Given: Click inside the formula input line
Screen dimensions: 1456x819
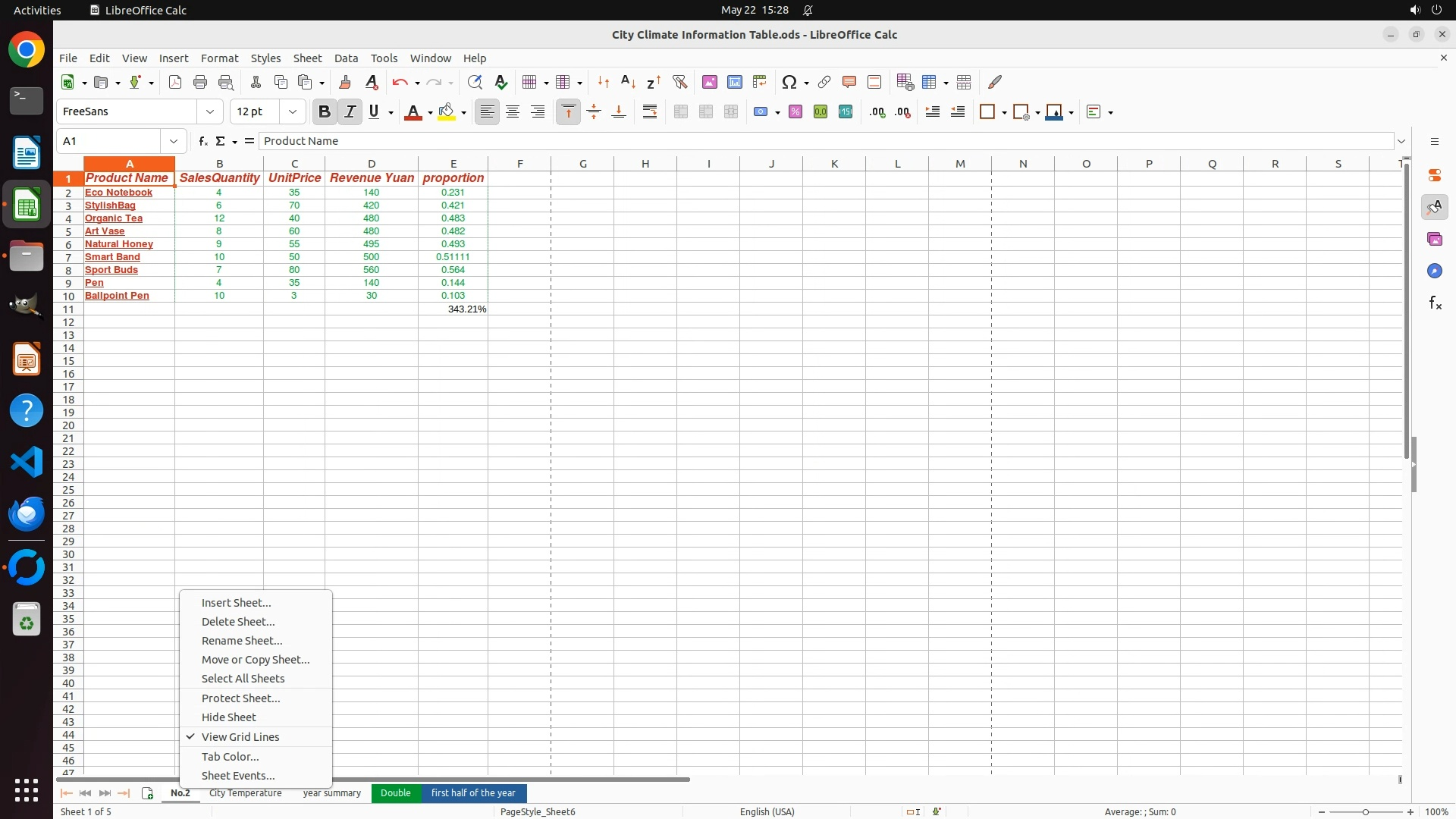Looking at the screenshot, I should coord(825,141).
